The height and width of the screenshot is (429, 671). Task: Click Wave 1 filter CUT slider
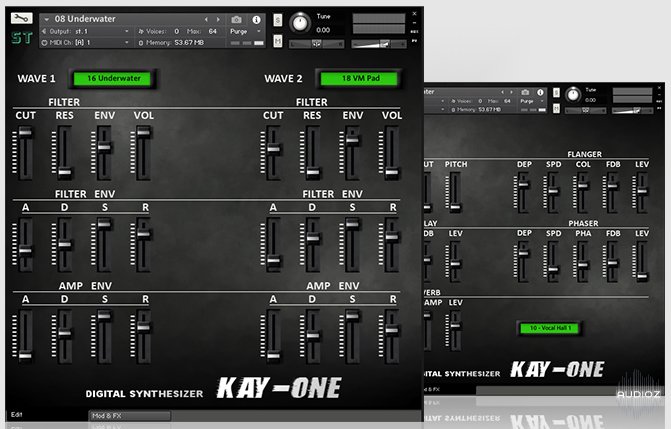(x=25, y=152)
